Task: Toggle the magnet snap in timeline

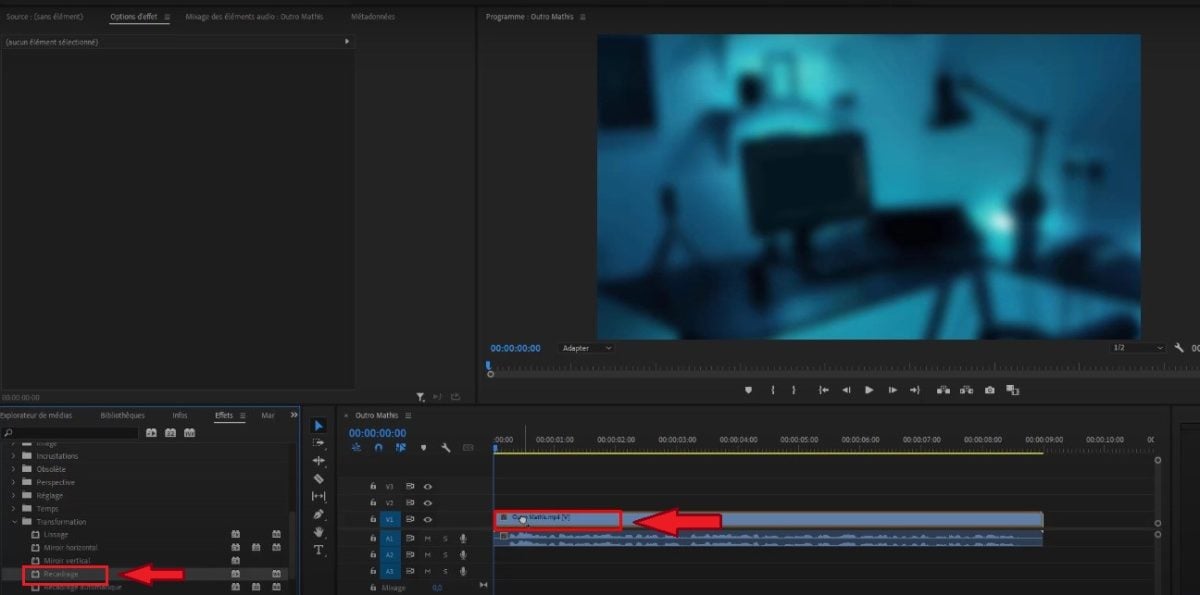Action: point(378,448)
